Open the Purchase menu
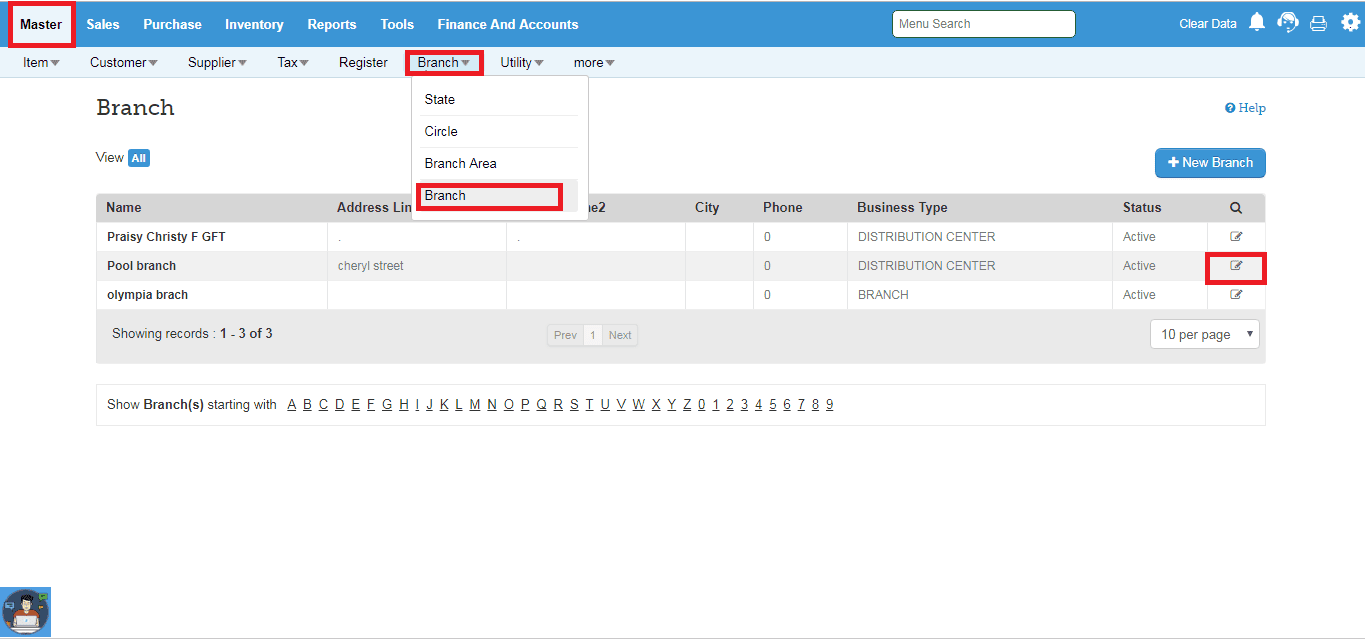The image size is (1365, 639). coord(172,24)
